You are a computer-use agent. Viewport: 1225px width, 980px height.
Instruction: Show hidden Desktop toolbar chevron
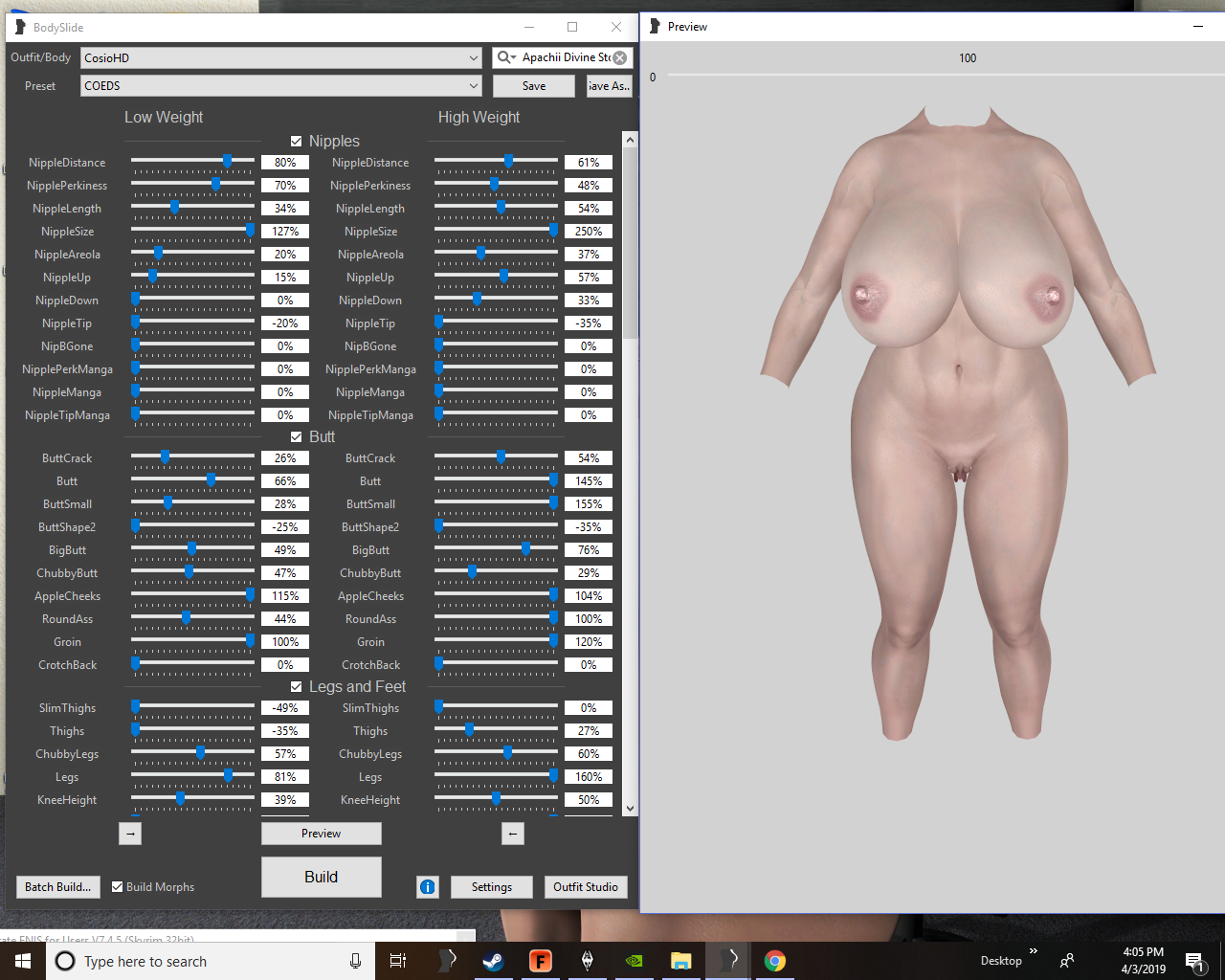tap(1034, 951)
